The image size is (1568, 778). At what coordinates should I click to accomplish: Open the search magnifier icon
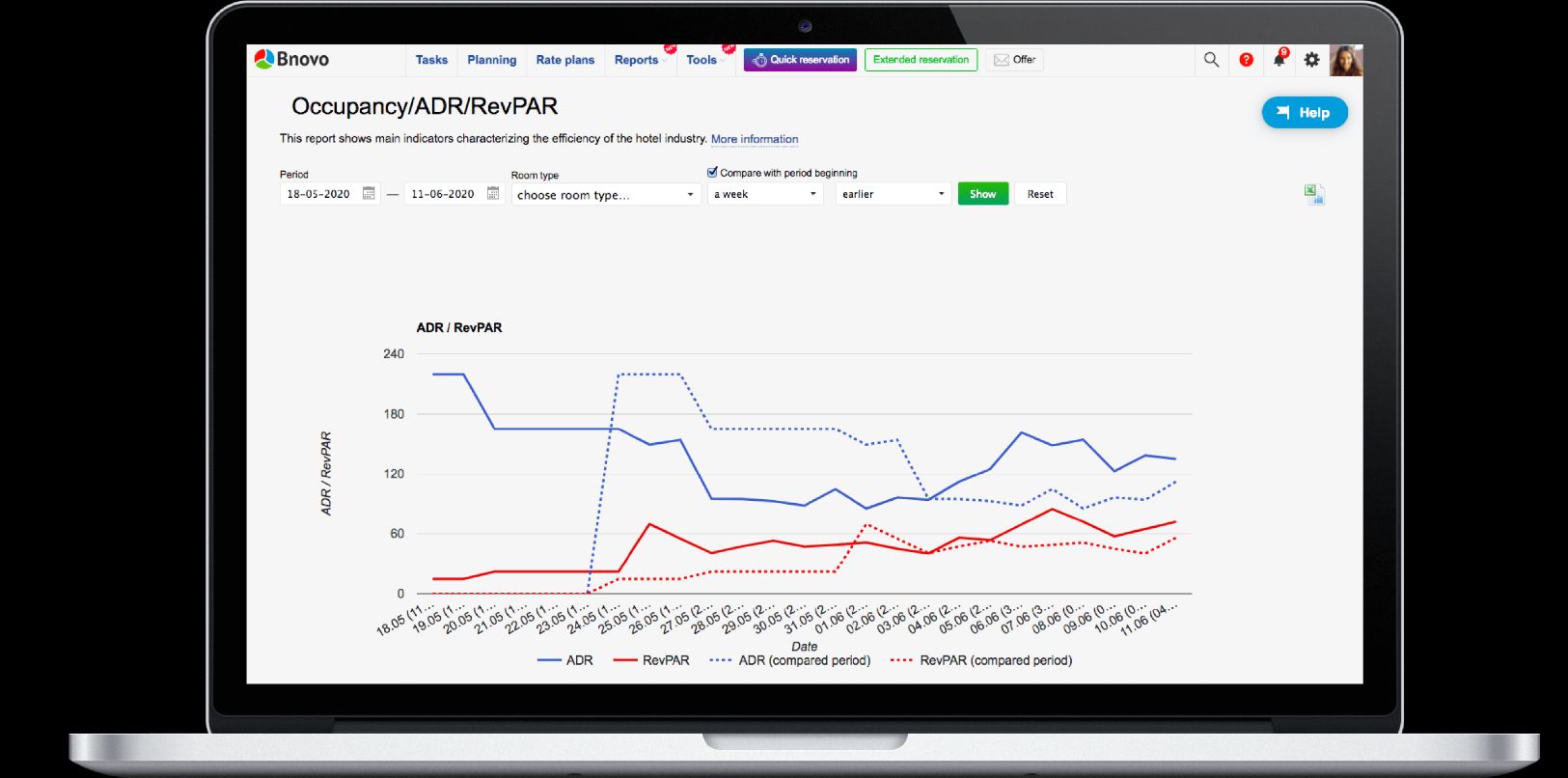coord(1211,60)
